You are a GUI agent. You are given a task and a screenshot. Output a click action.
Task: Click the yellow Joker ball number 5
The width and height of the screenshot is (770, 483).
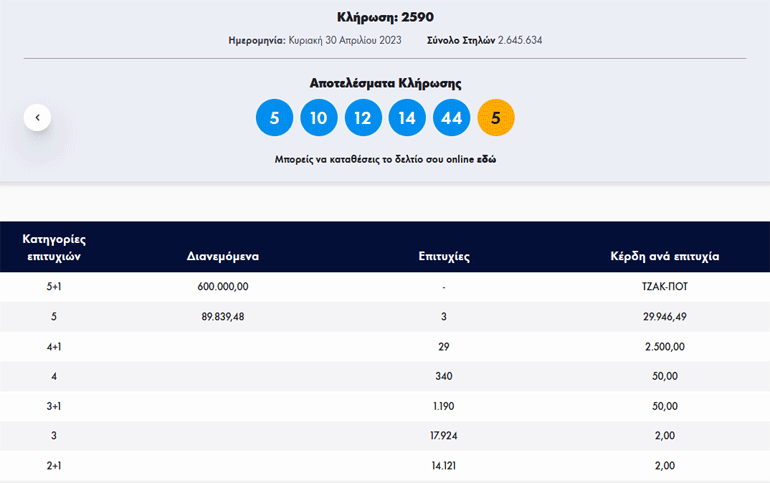(496, 117)
